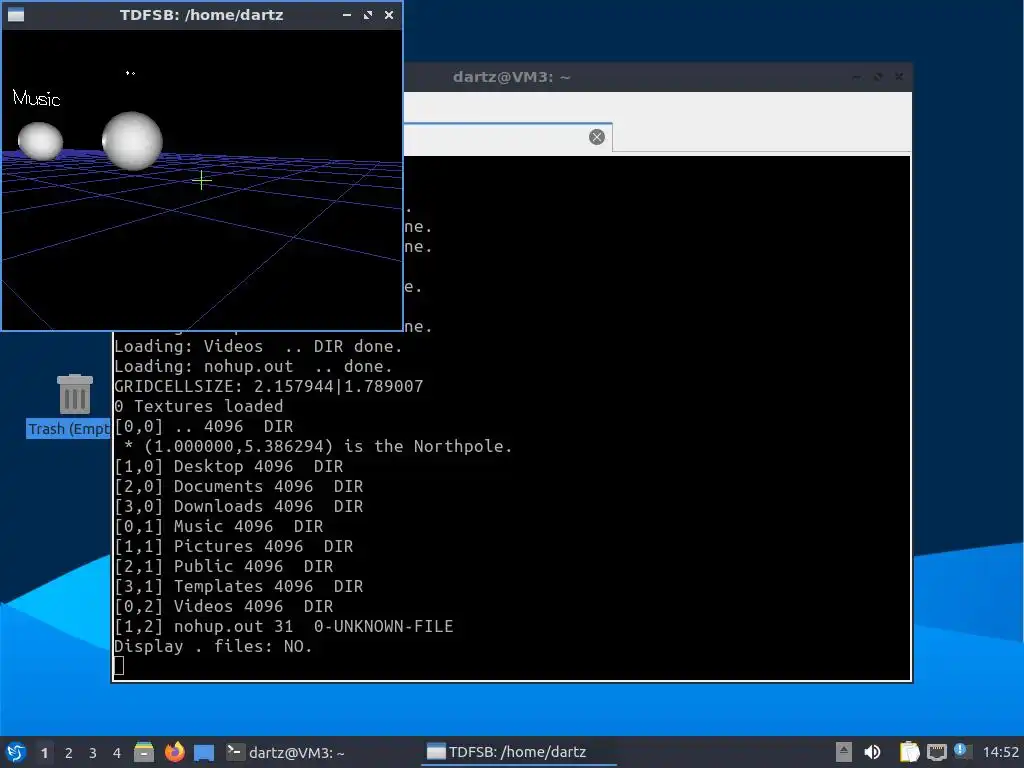1024x768 pixels.
Task: Select the larger sphere beside Music
Action: (x=132, y=141)
